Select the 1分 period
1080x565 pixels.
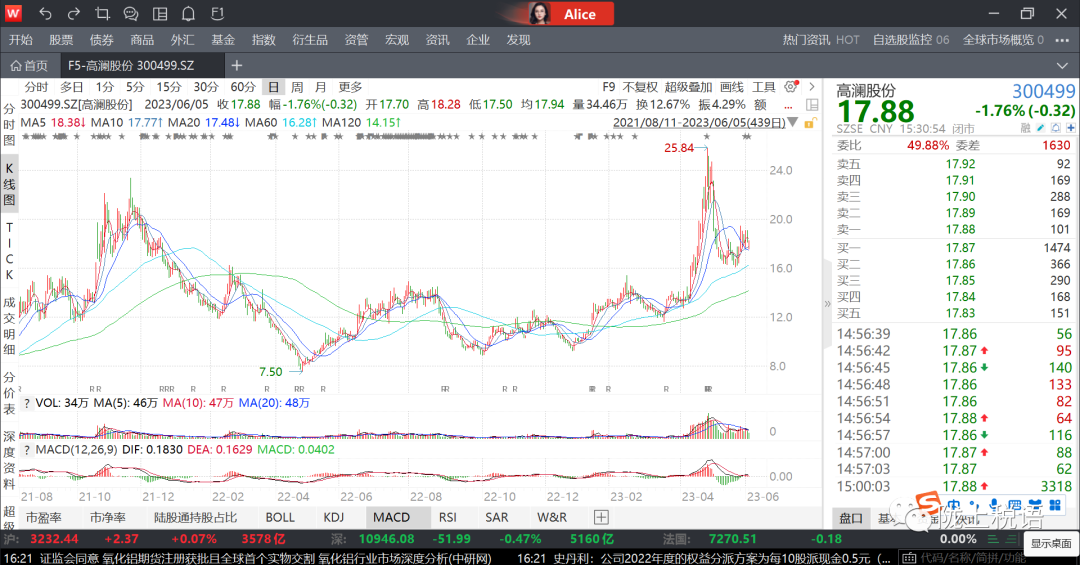click(x=105, y=87)
